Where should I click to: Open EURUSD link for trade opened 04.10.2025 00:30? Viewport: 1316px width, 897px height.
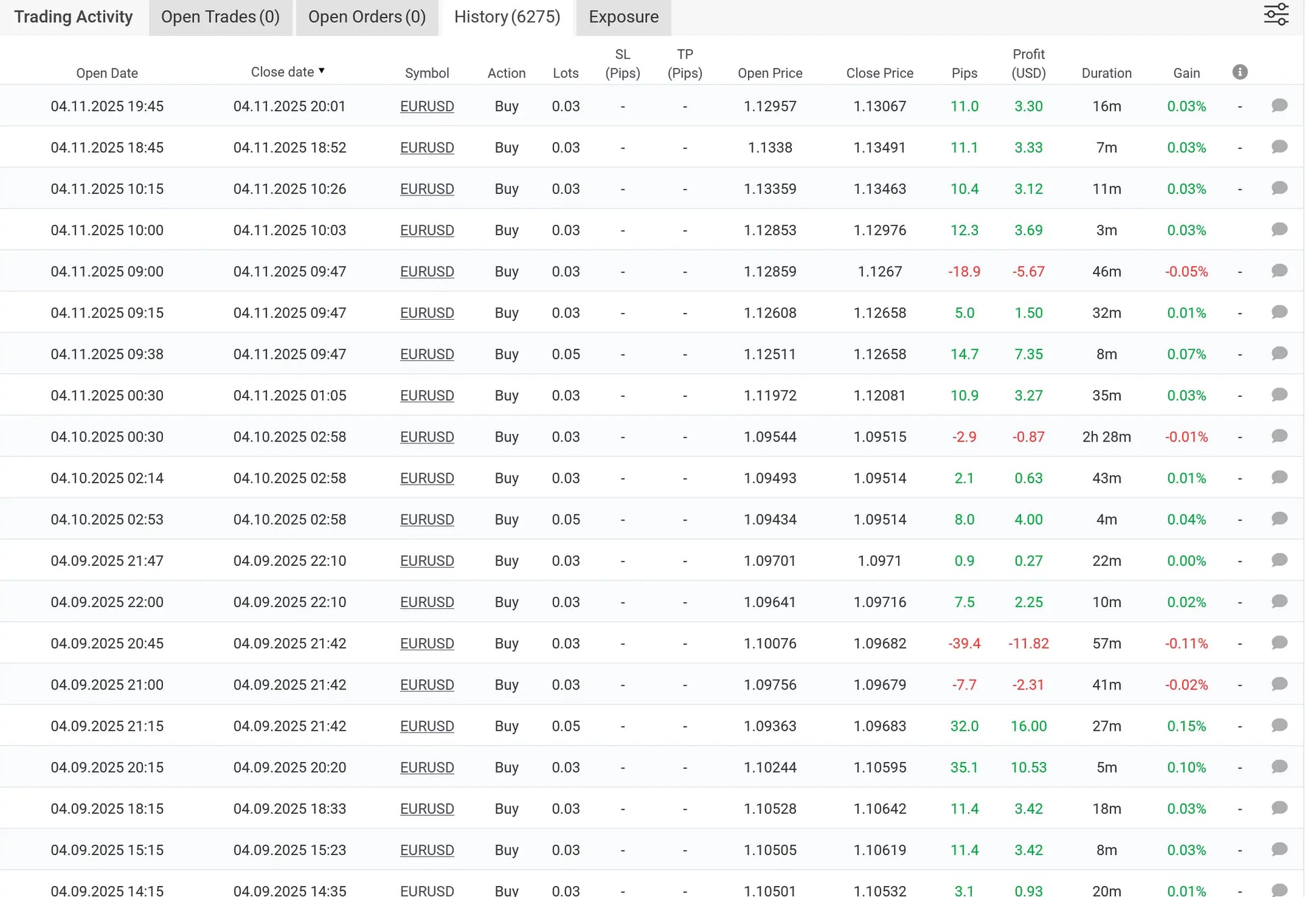427,437
